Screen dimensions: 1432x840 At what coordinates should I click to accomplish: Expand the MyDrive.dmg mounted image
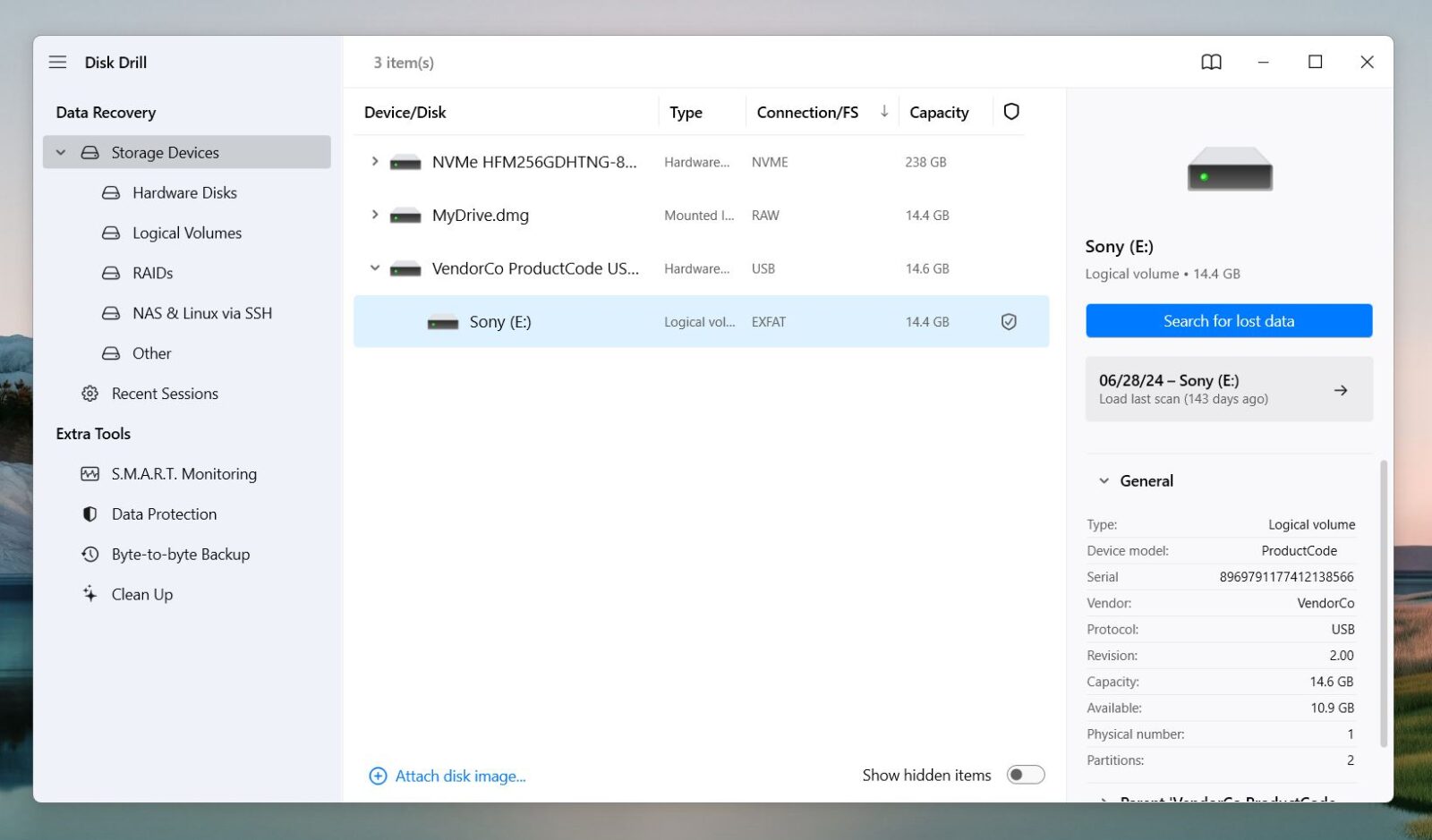(x=374, y=215)
